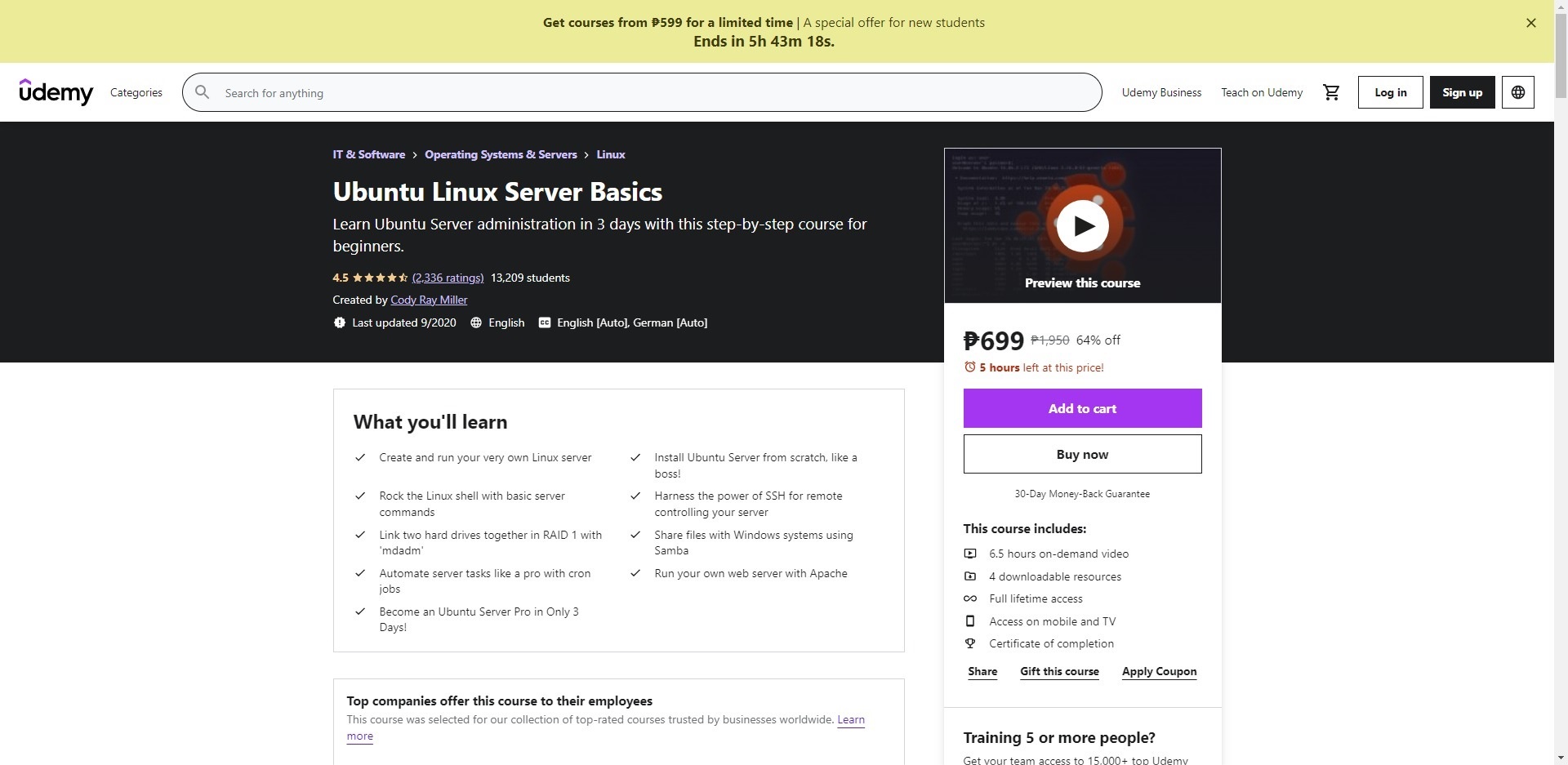Click checkmark beside Install Ubuntu Server from scratch
Image resolution: width=1568 pixels, height=765 pixels.
click(635, 457)
